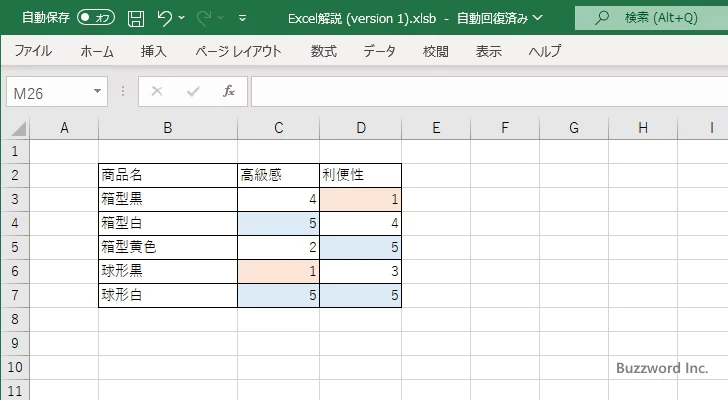
Task: Click into the formula bar input
Action: coord(489,92)
